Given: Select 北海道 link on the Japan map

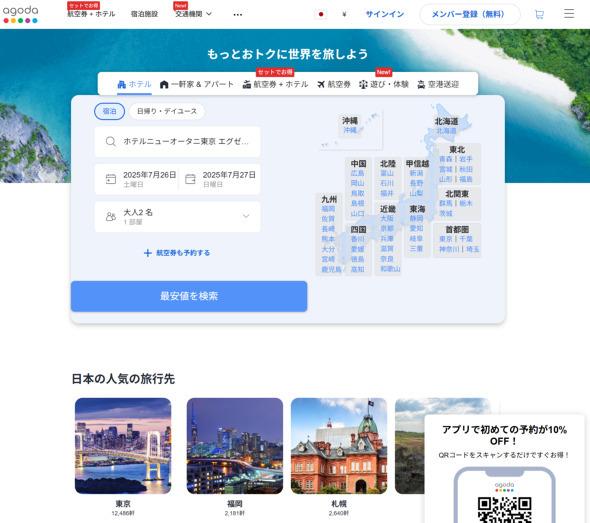Looking at the screenshot, I should (x=446, y=131).
